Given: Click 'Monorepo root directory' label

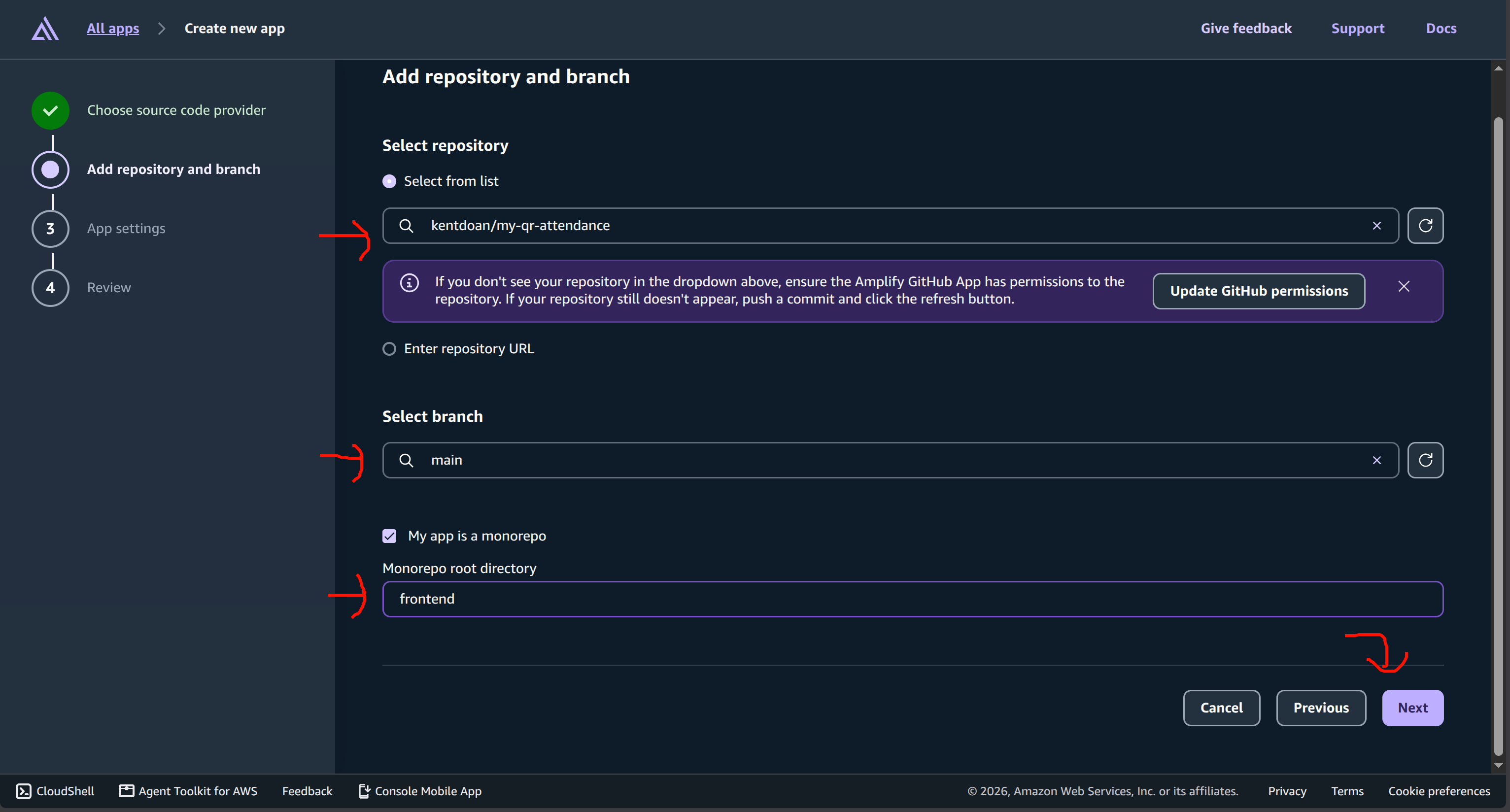Looking at the screenshot, I should click(x=459, y=568).
